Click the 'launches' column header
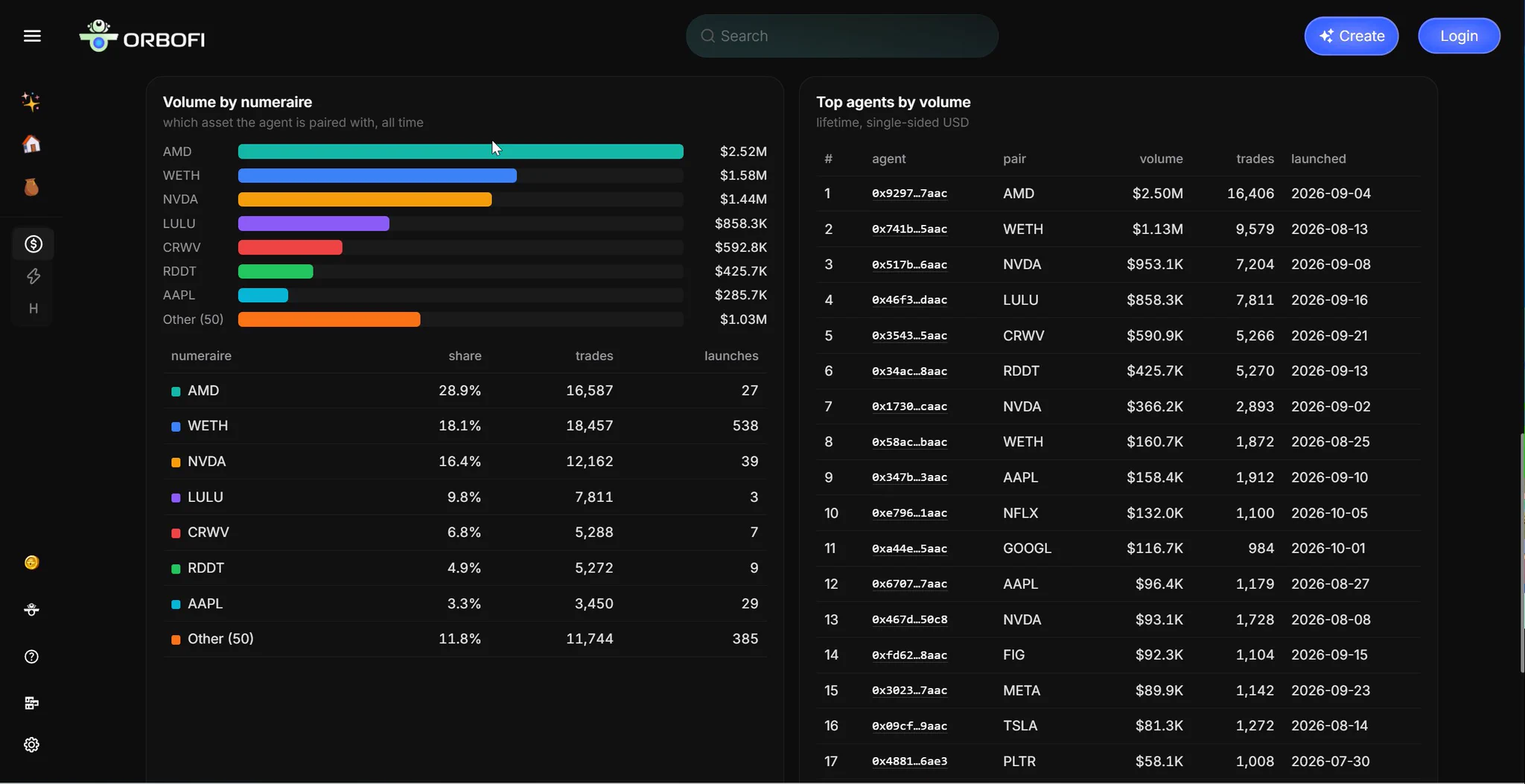 coord(731,356)
